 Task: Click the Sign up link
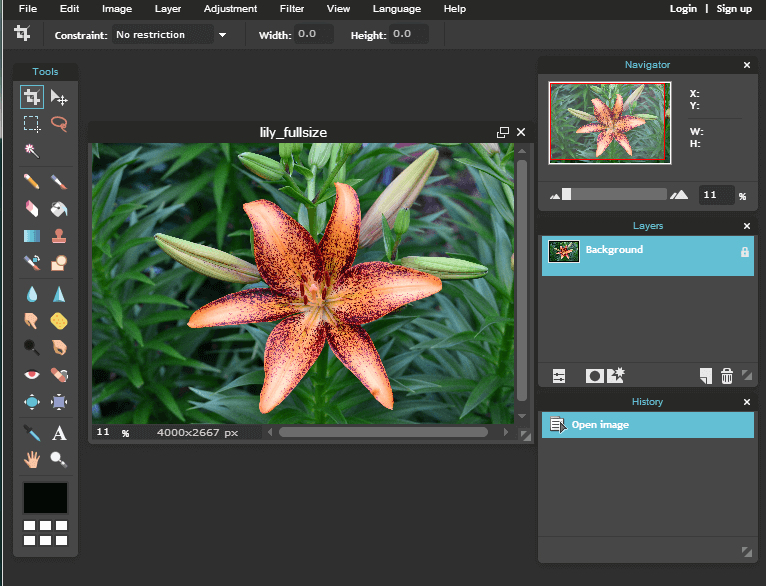[x=734, y=9]
